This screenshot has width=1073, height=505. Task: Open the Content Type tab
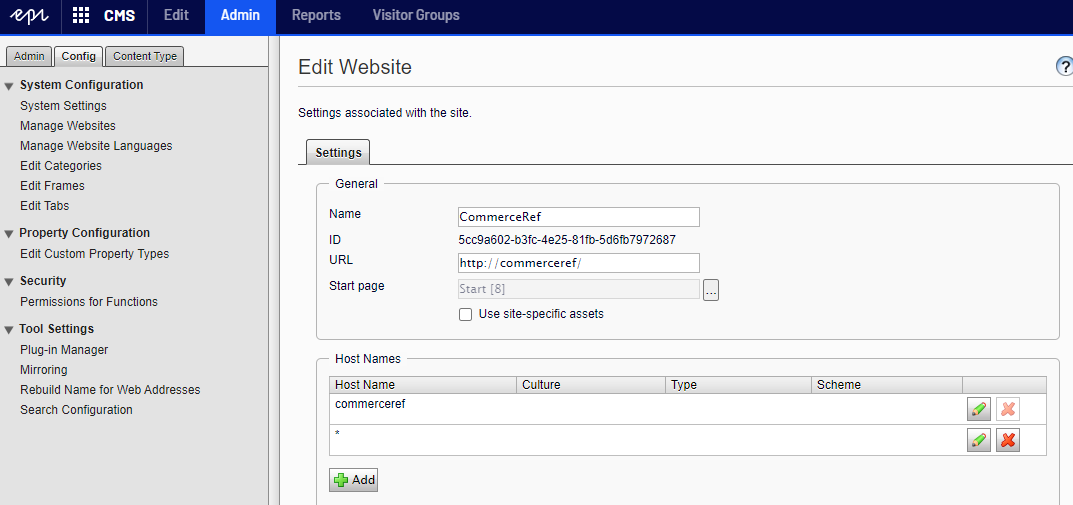(x=145, y=56)
